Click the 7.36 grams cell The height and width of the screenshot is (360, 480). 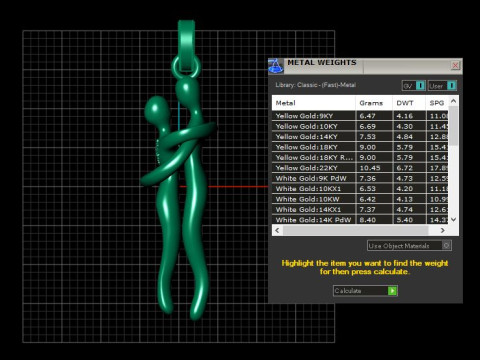[374, 178]
